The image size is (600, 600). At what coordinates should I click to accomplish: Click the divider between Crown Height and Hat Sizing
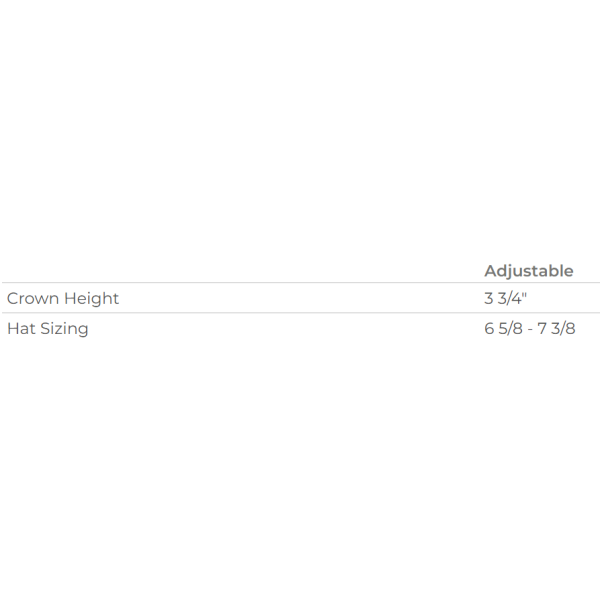[301, 313]
